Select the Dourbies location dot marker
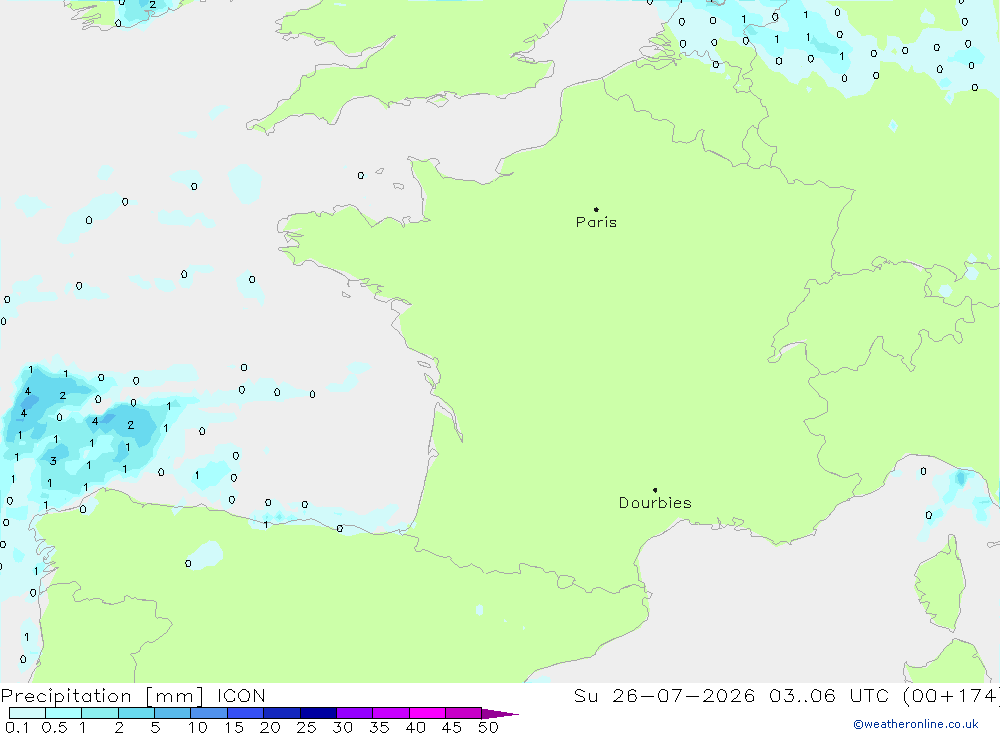The image size is (1000, 733). [655, 490]
